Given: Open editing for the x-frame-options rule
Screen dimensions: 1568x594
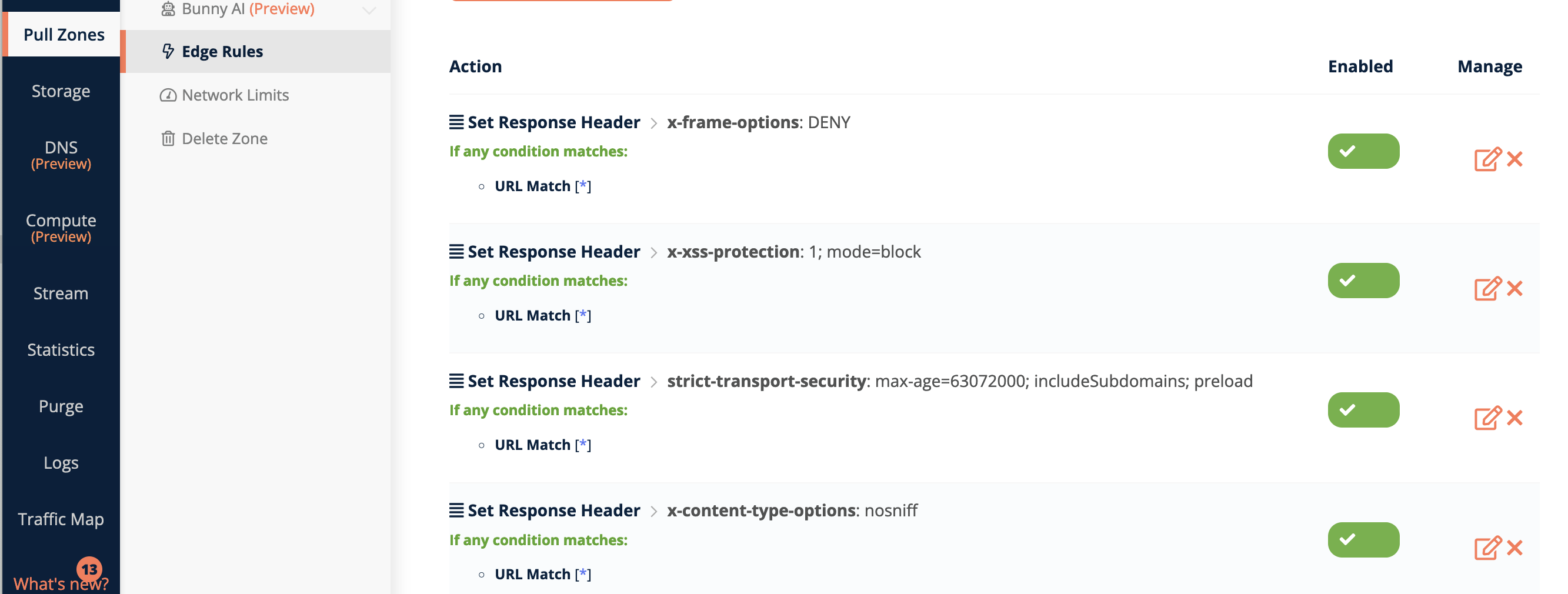Looking at the screenshot, I should [1486, 159].
